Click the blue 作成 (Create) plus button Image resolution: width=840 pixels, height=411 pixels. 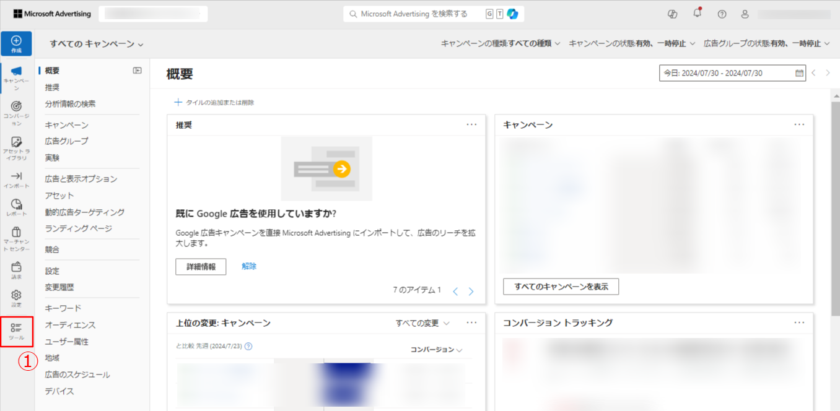point(16,43)
